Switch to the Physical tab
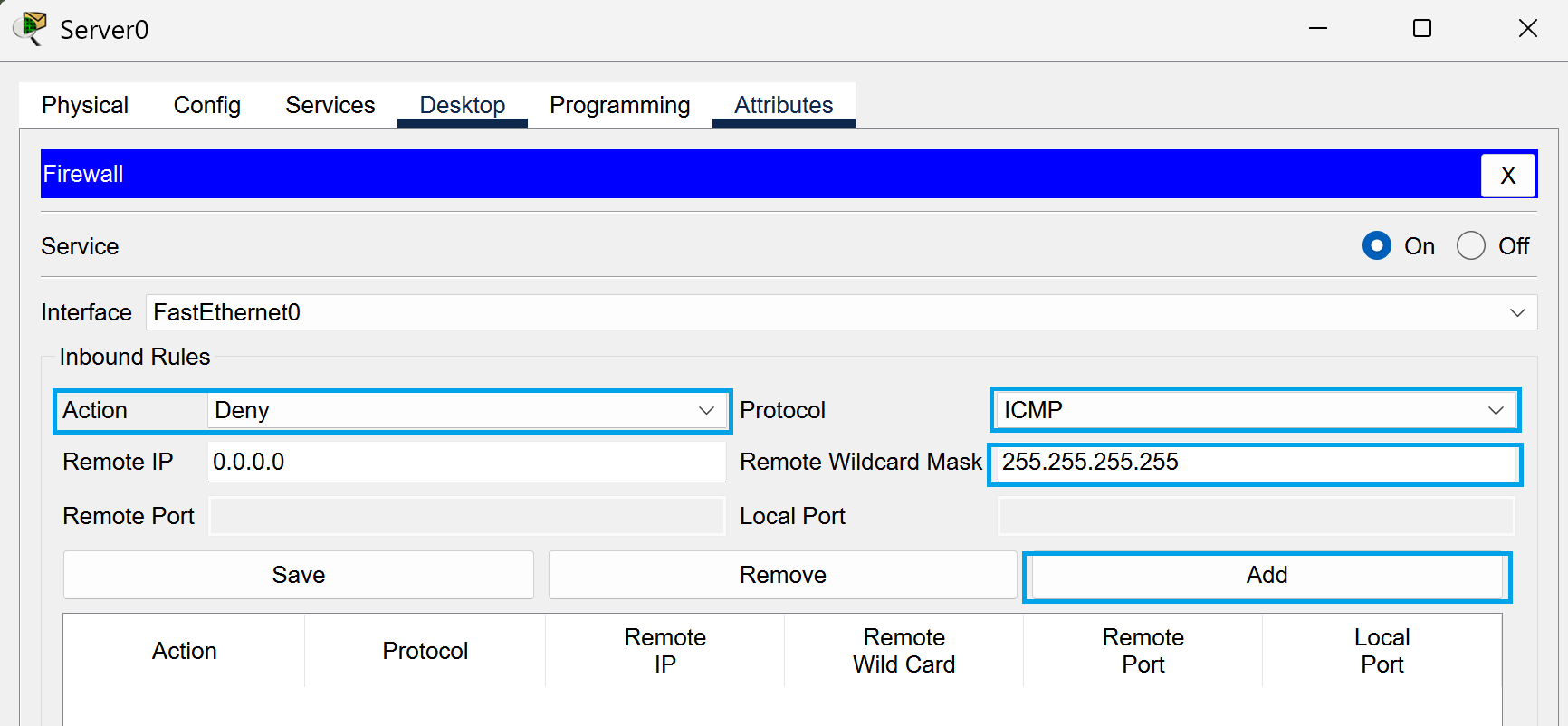 click(85, 105)
